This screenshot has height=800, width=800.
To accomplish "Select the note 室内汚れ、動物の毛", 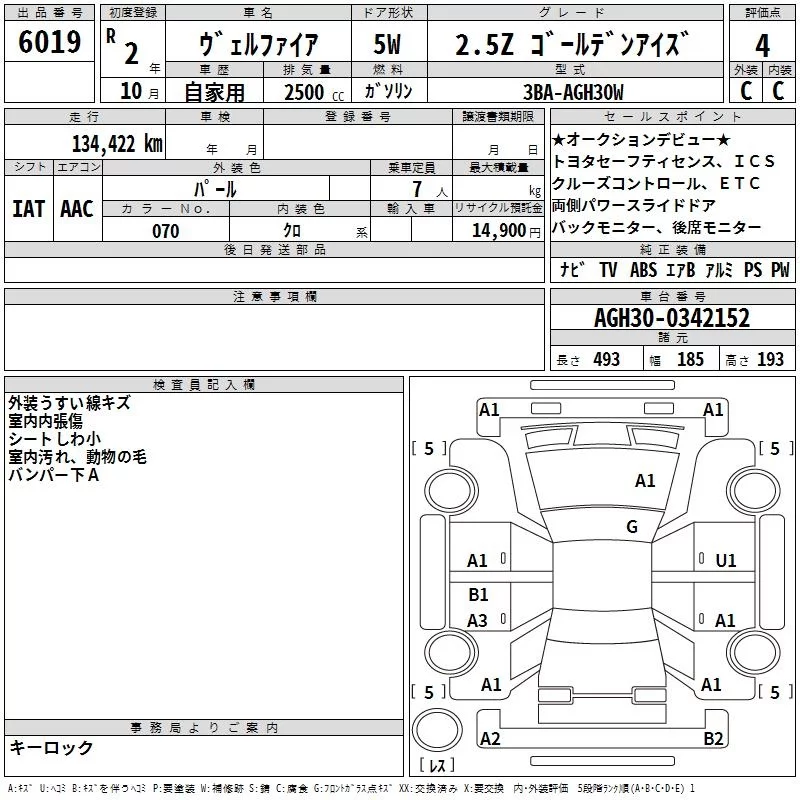I will [x=78, y=457].
